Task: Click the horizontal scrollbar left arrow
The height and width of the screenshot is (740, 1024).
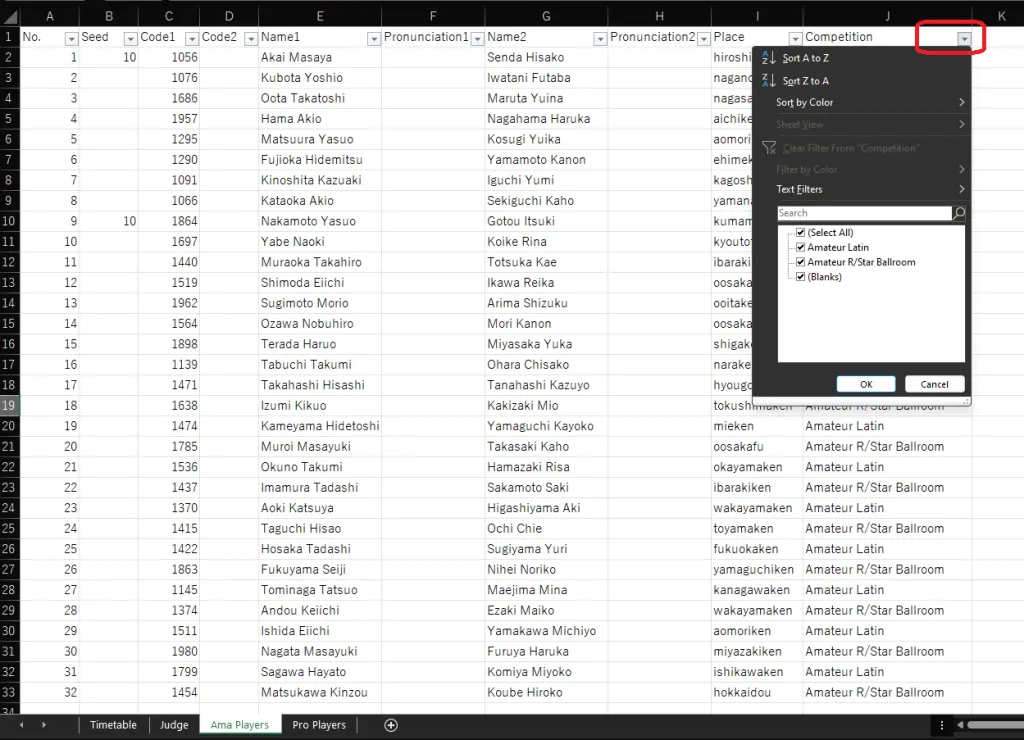Action: click(960, 725)
